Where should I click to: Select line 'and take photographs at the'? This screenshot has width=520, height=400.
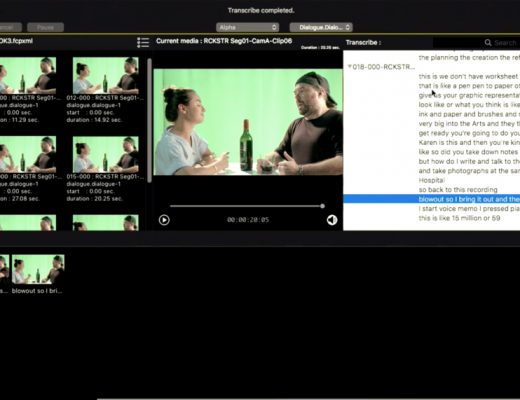(x=469, y=171)
